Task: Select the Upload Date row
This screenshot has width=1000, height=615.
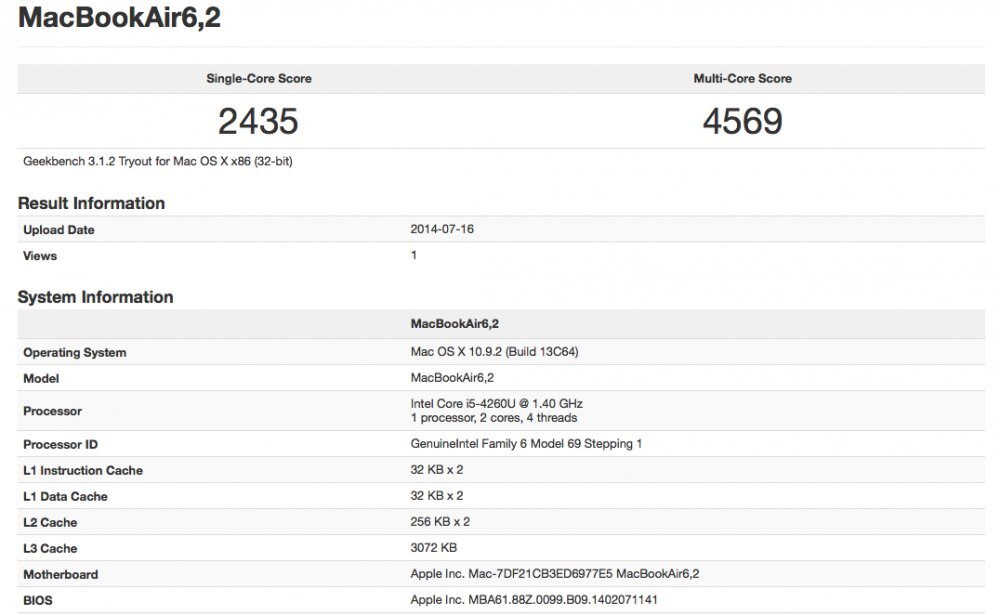Action: tap(59, 229)
